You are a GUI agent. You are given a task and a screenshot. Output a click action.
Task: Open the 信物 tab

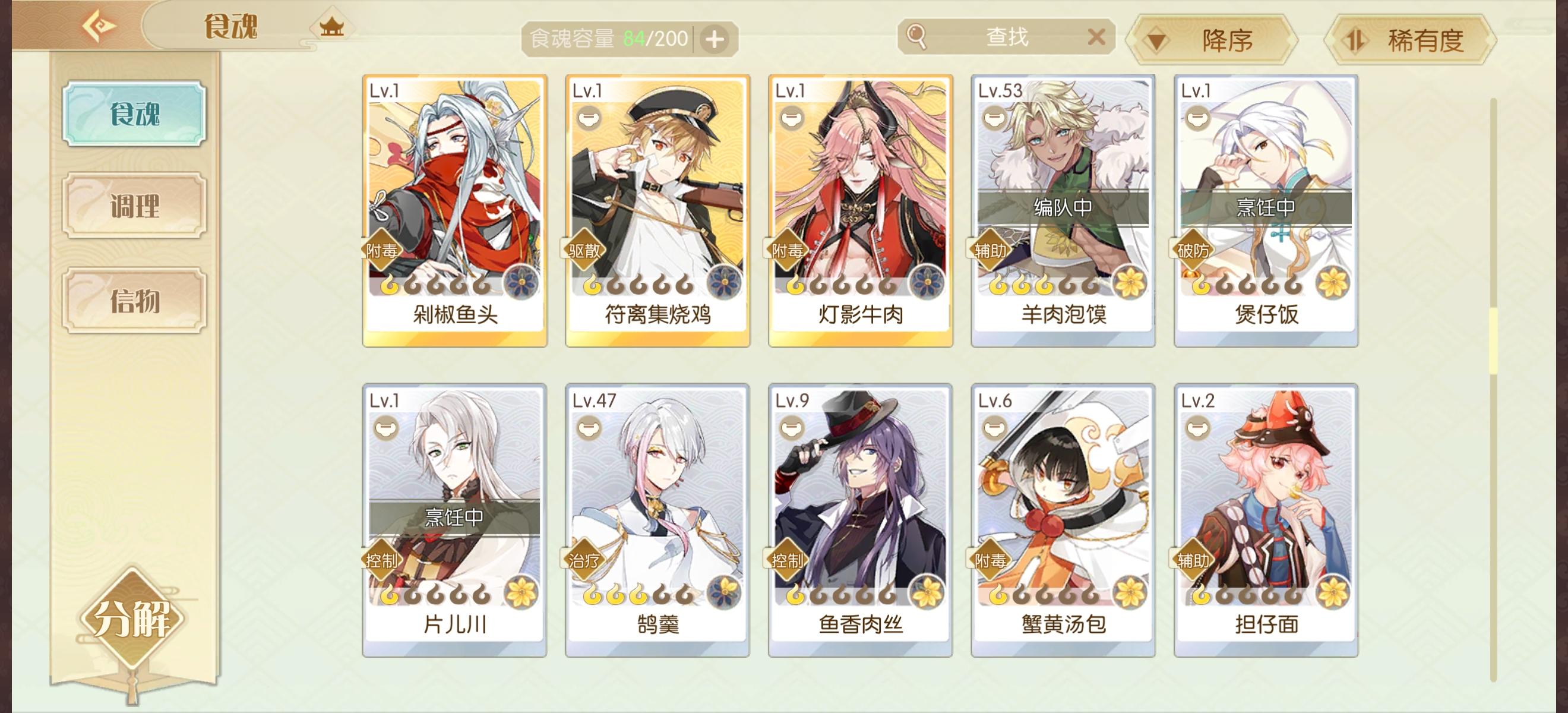click(134, 301)
